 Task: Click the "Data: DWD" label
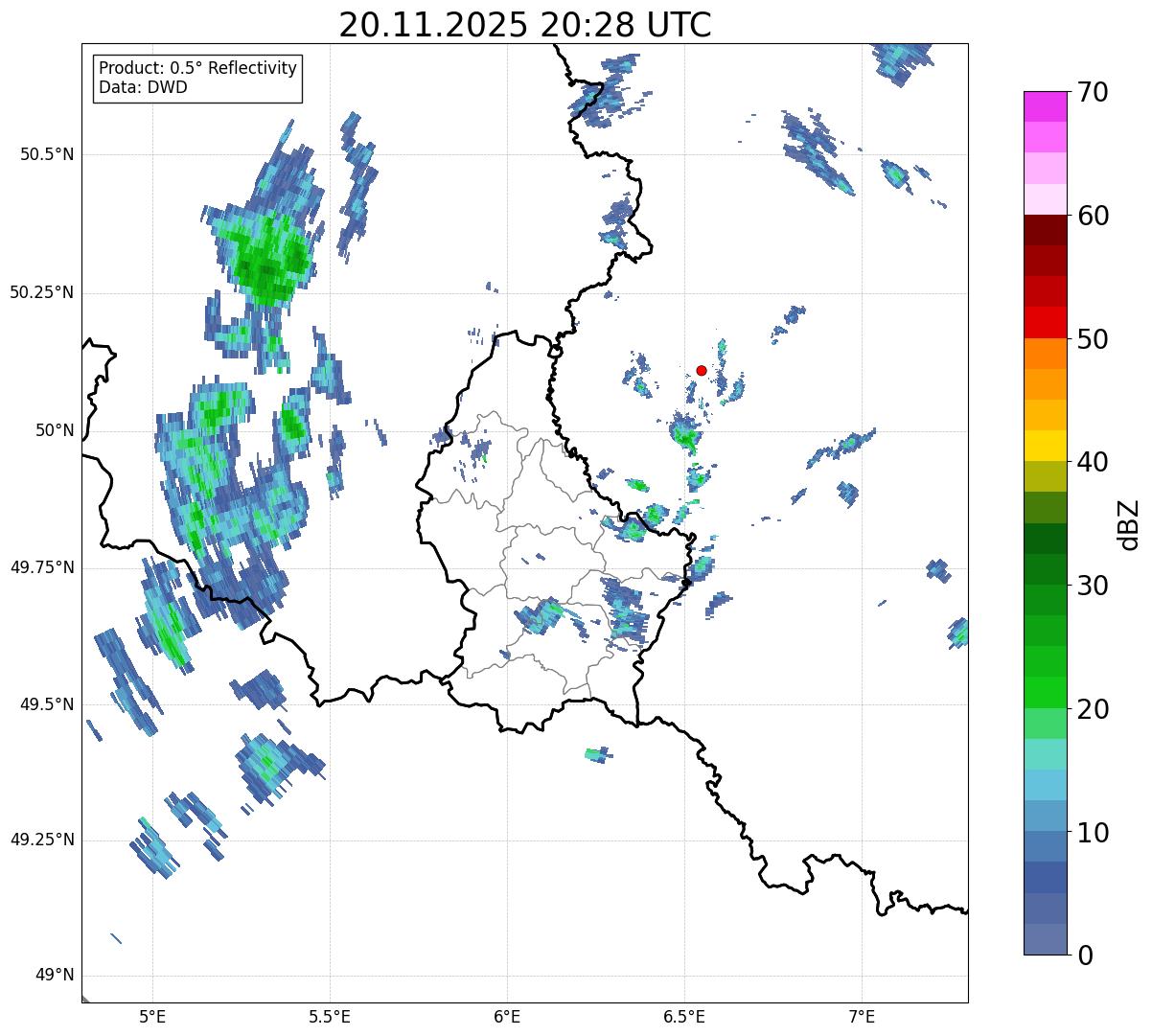143,87
